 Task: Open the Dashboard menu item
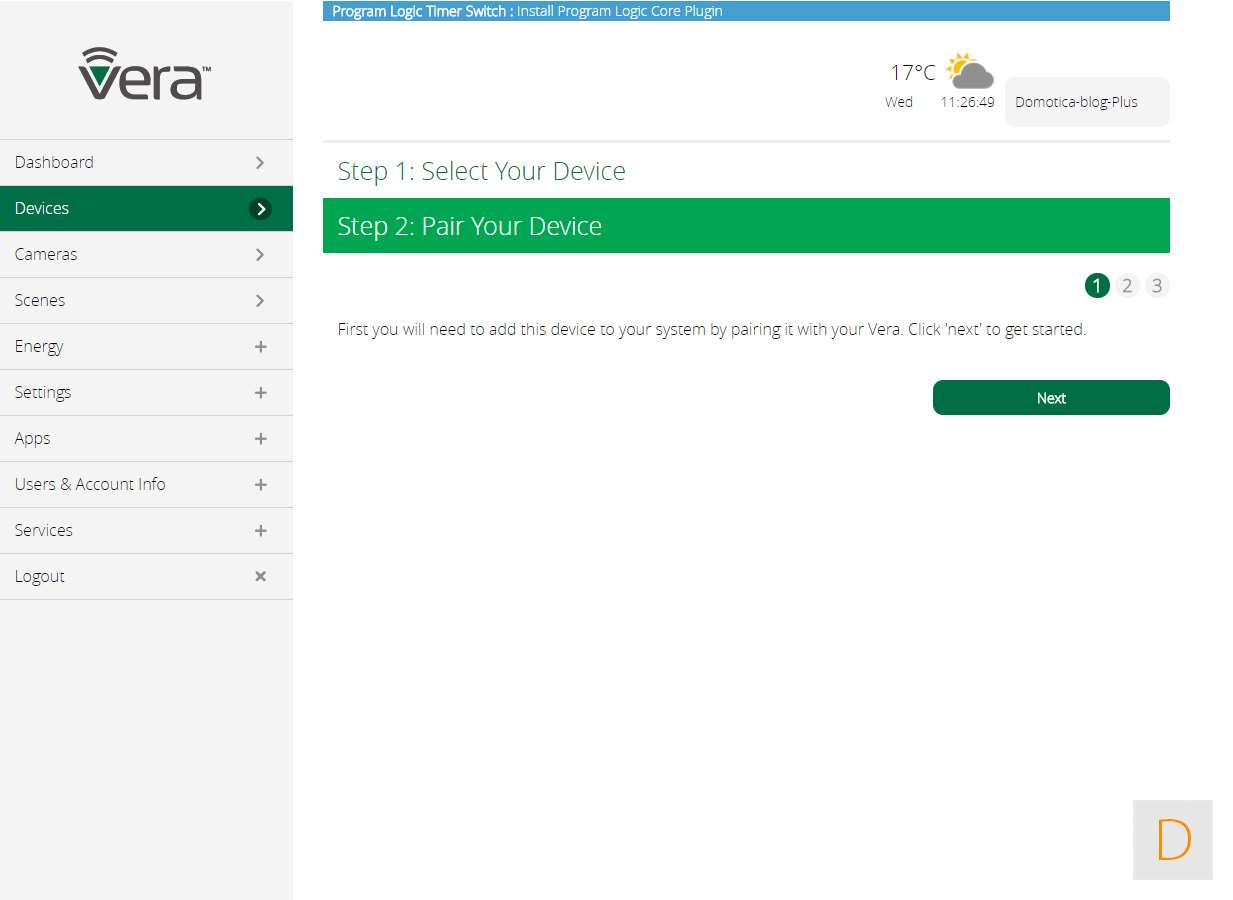point(54,163)
